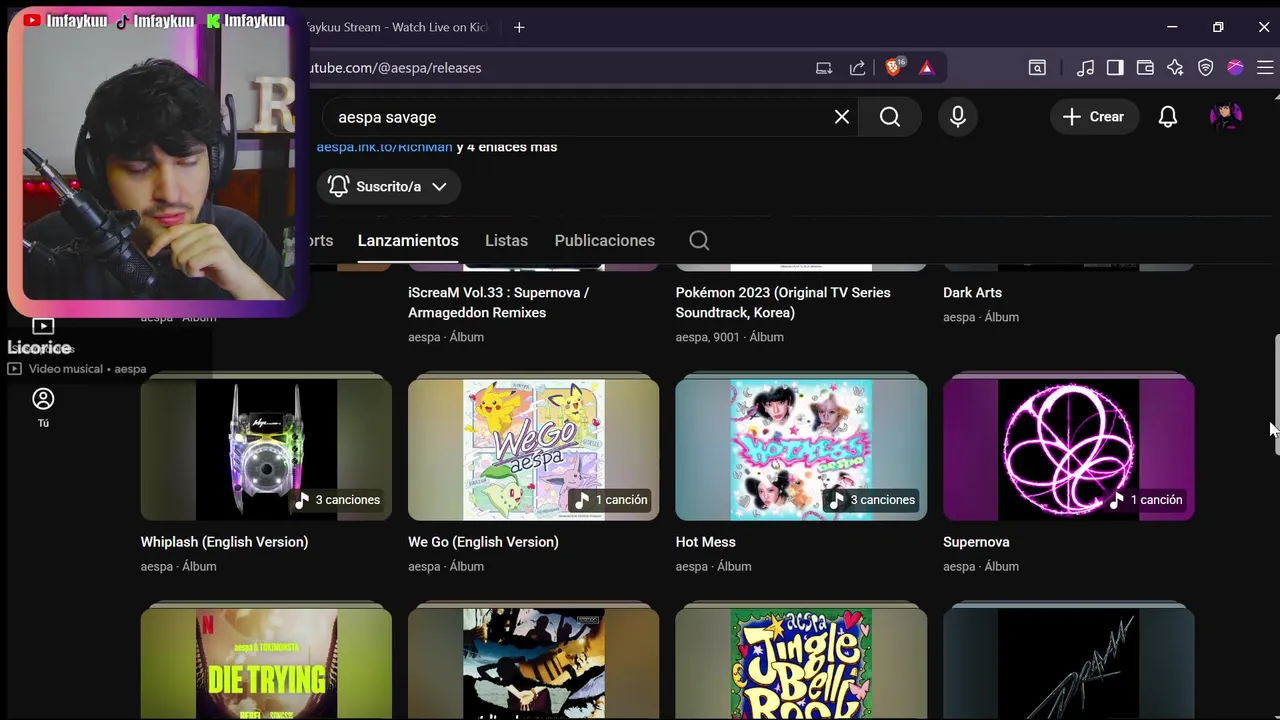Image resolution: width=1280 pixels, height=720 pixels.
Task: Click the subscriptions icon in left sidebar
Action: (x=43, y=326)
